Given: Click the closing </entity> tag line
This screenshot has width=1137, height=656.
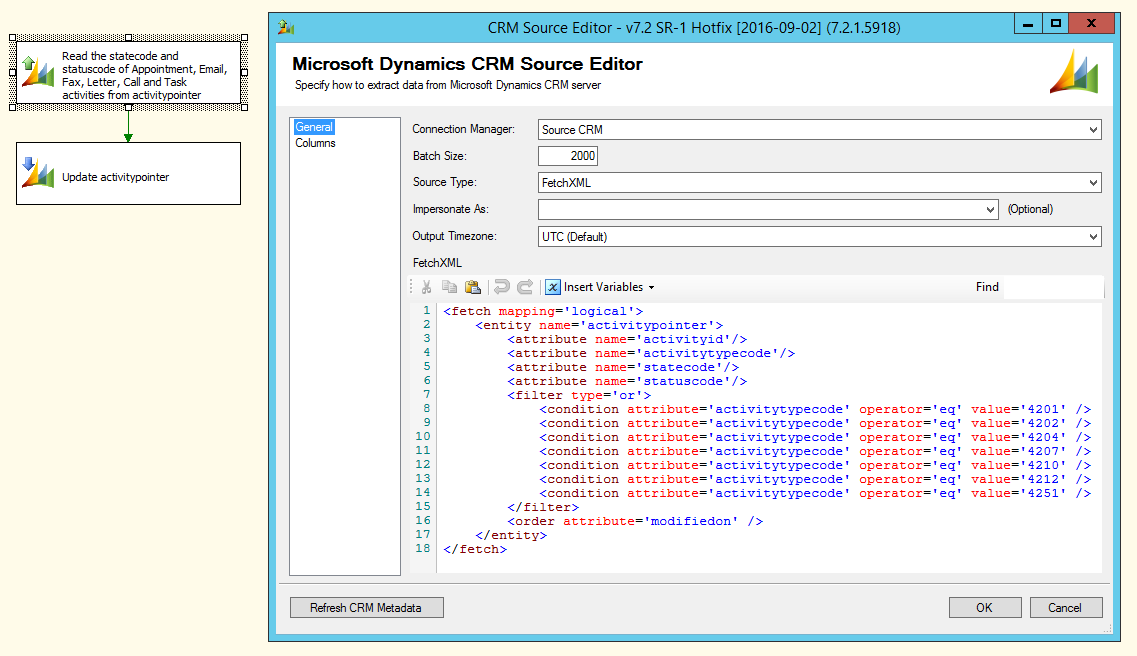Looking at the screenshot, I should pos(511,535).
